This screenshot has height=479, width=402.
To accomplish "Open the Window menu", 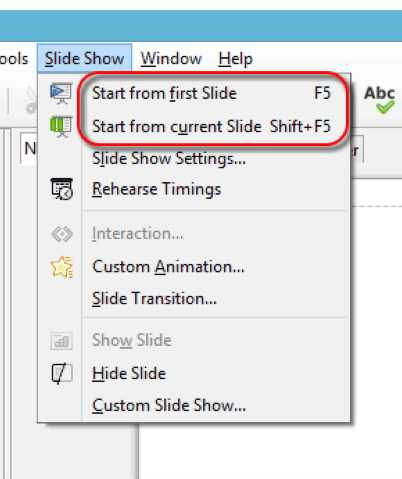I will point(171,59).
